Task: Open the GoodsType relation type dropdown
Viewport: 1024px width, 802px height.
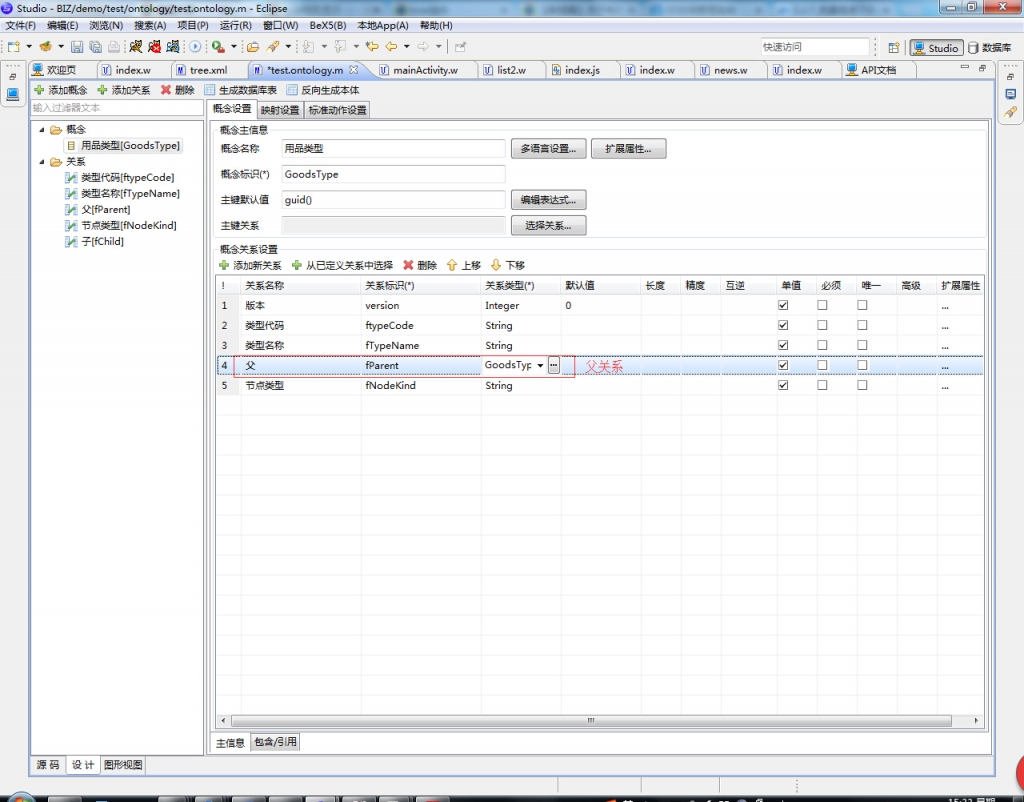Action: tap(540, 365)
